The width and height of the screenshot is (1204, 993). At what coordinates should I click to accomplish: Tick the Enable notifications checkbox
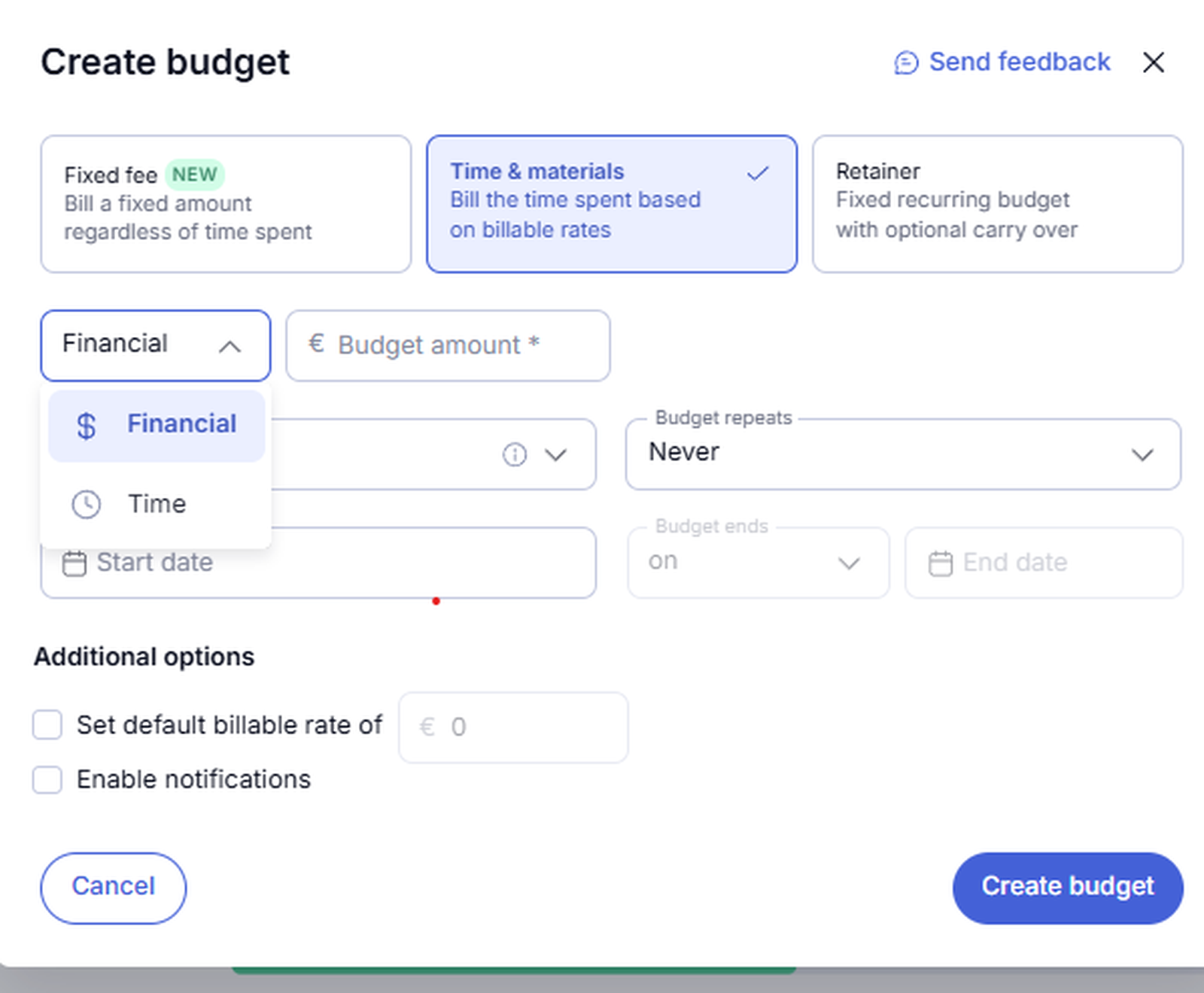(47, 779)
